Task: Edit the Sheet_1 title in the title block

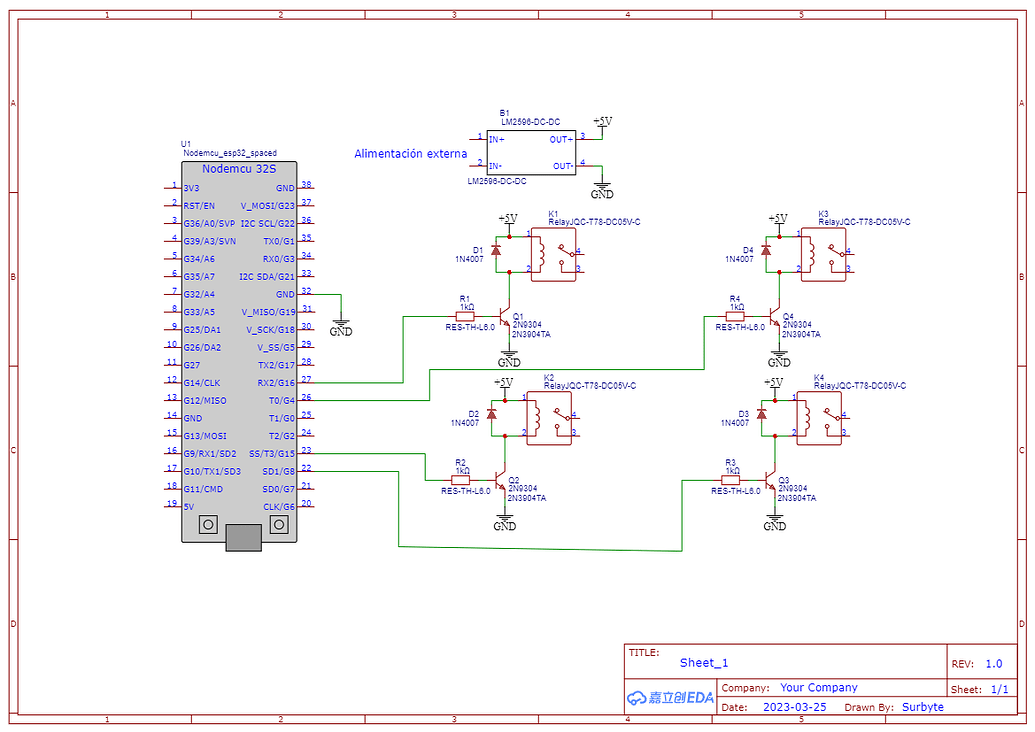Action: 703,662
